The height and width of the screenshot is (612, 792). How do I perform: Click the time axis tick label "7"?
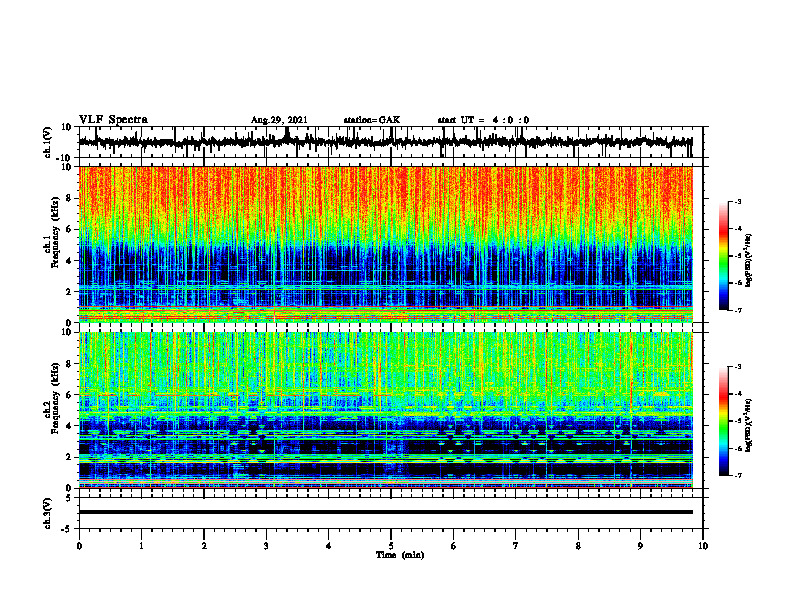click(x=516, y=546)
